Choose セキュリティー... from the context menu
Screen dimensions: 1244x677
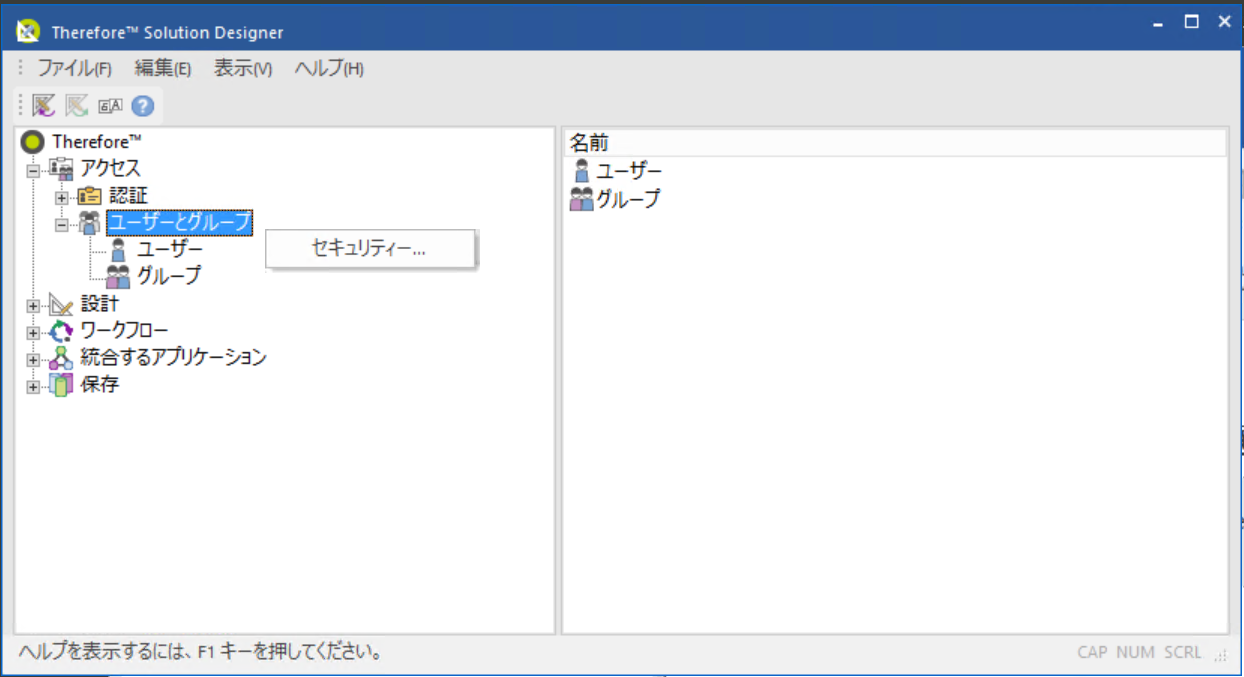click(x=370, y=249)
